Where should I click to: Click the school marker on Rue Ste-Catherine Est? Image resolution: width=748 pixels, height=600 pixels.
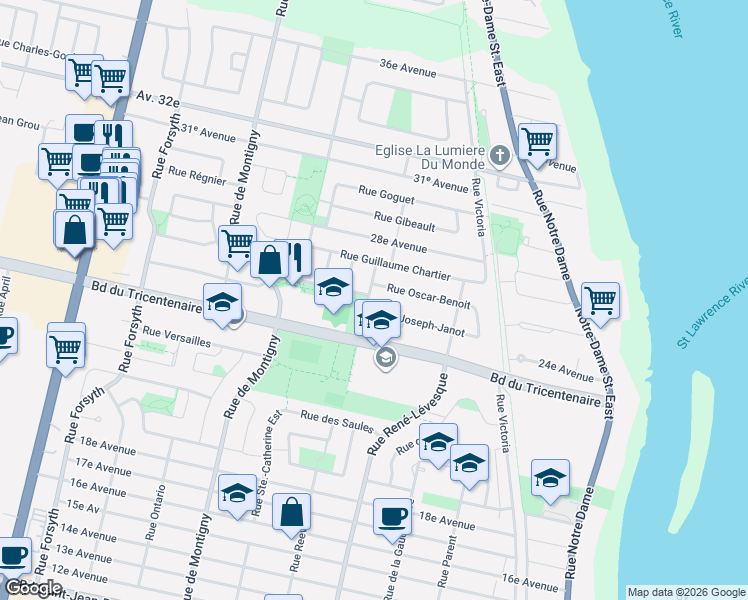click(x=238, y=494)
